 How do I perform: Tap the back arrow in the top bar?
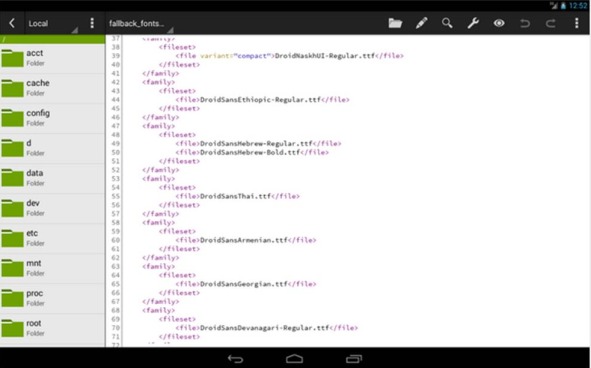point(12,23)
